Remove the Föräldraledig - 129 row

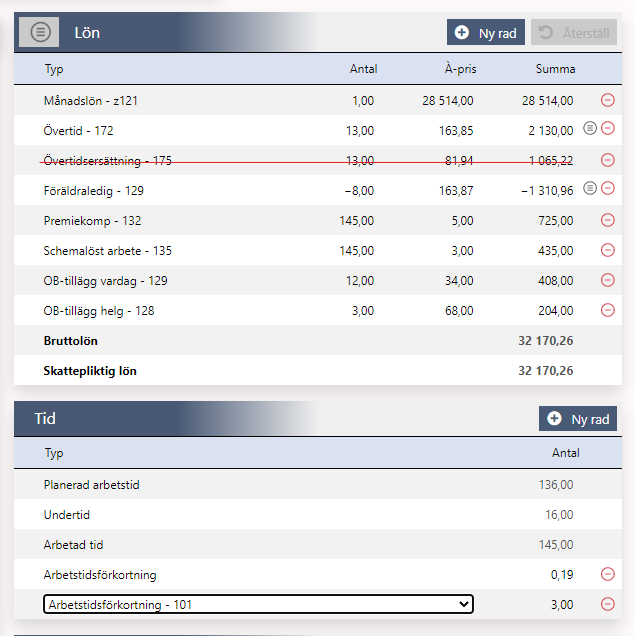tap(607, 188)
